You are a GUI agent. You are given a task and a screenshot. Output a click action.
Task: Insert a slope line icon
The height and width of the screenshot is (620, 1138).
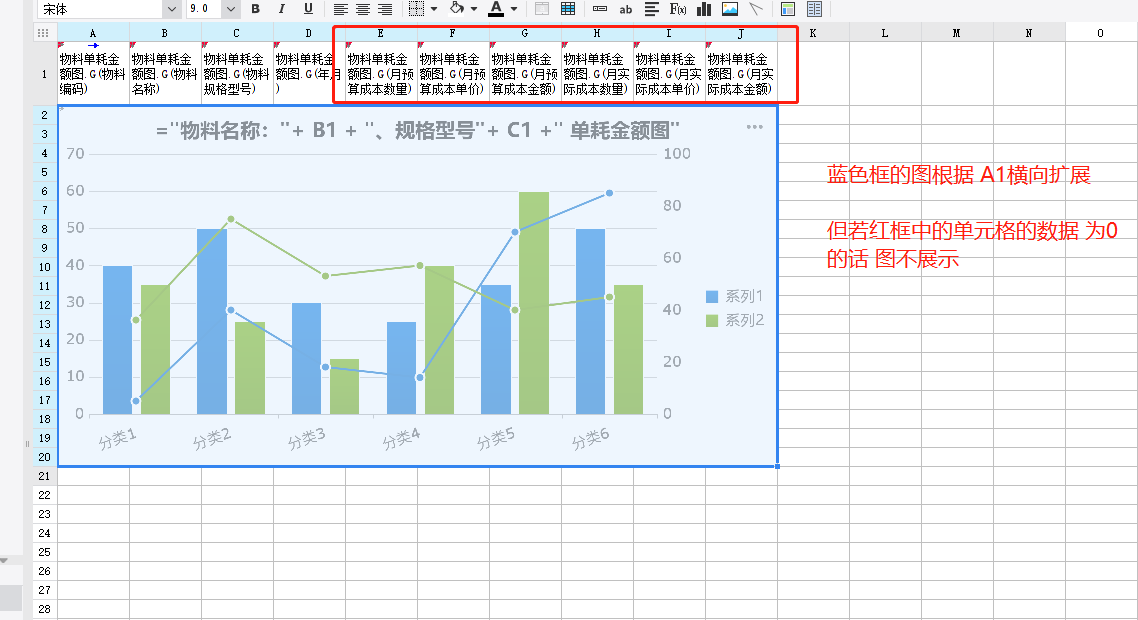[756, 9]
